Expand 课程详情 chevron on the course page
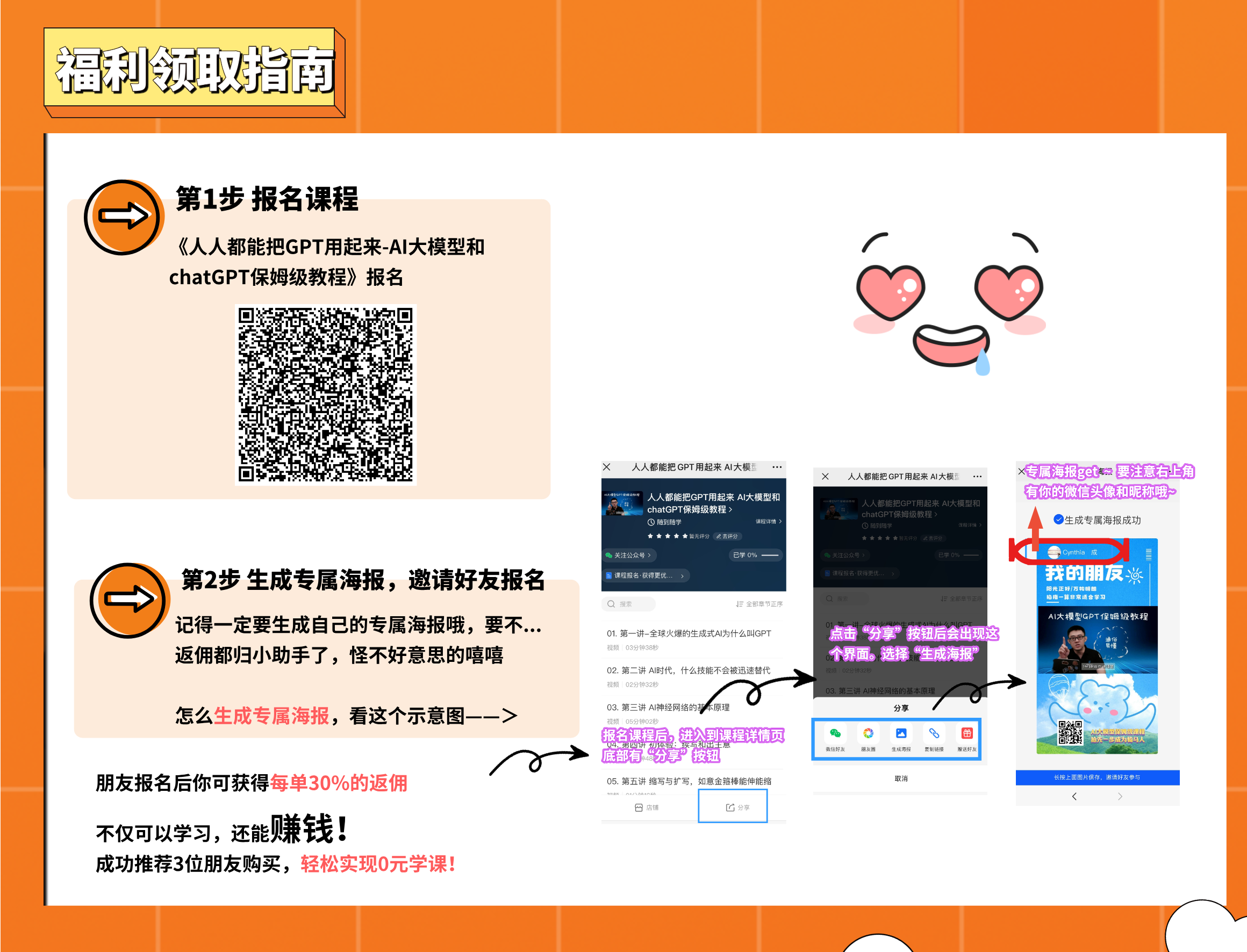Viewport: 1247px width, 952px height. 769,521
